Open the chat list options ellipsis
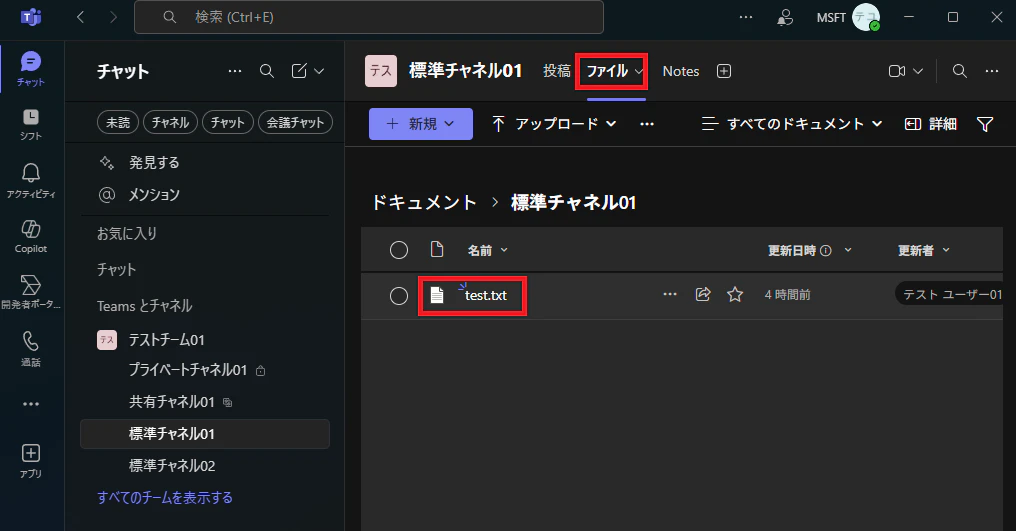 (x=235, y=71)
